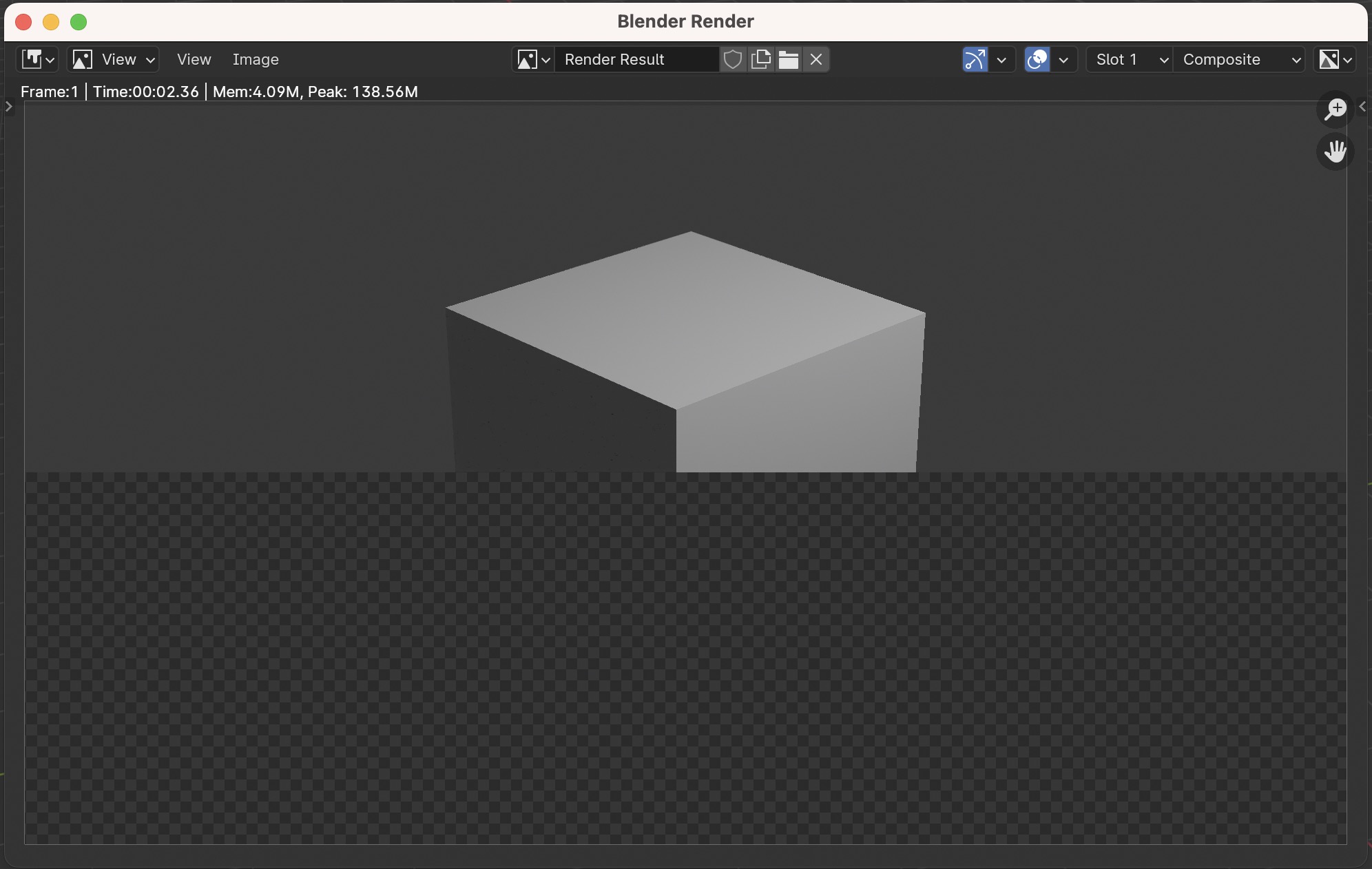Toggle overlays with the sphere button
The image size is (1372, 869).
point(1037,59)
